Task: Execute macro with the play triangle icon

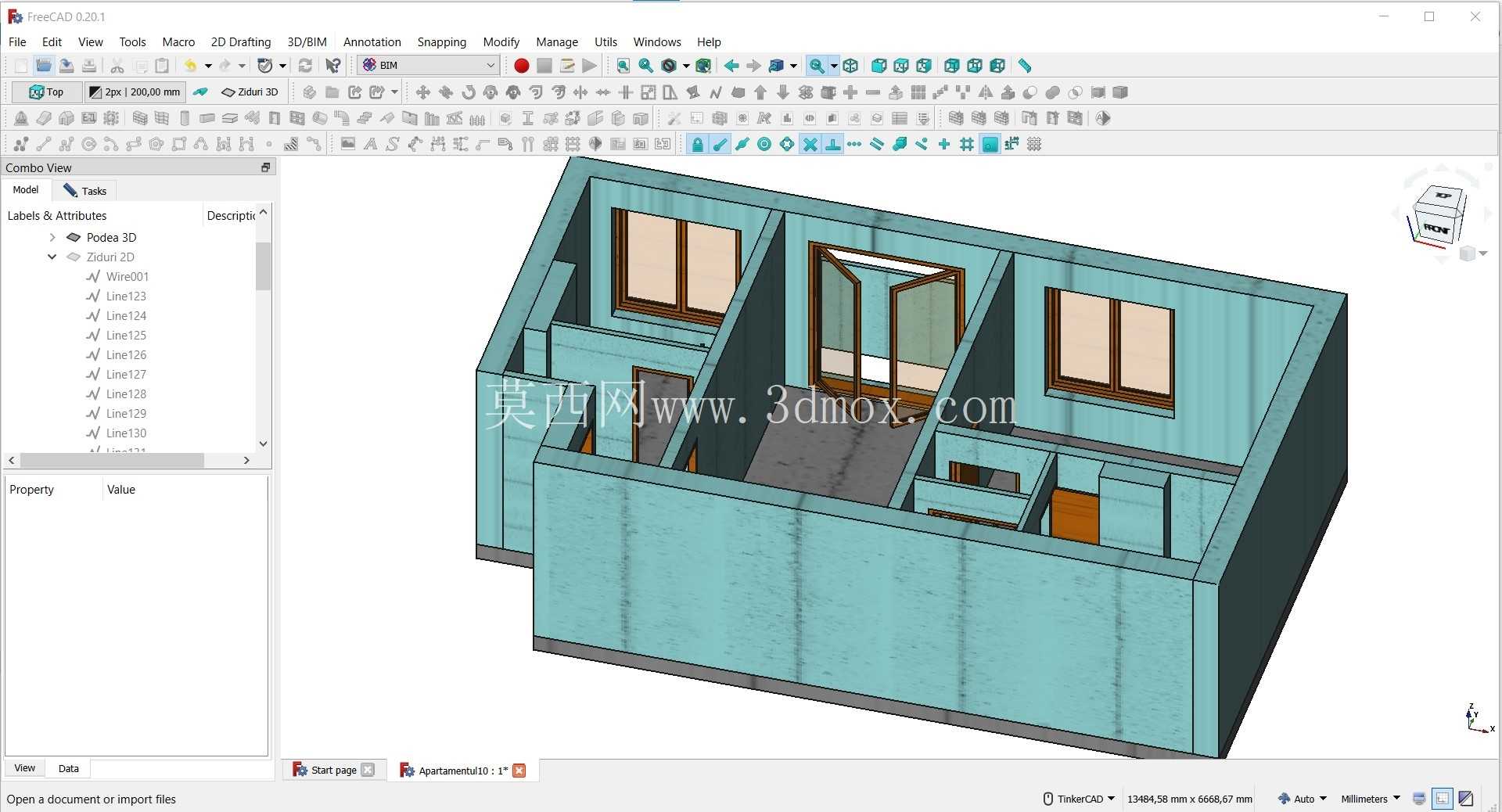Action: click(x=590, y=66)
